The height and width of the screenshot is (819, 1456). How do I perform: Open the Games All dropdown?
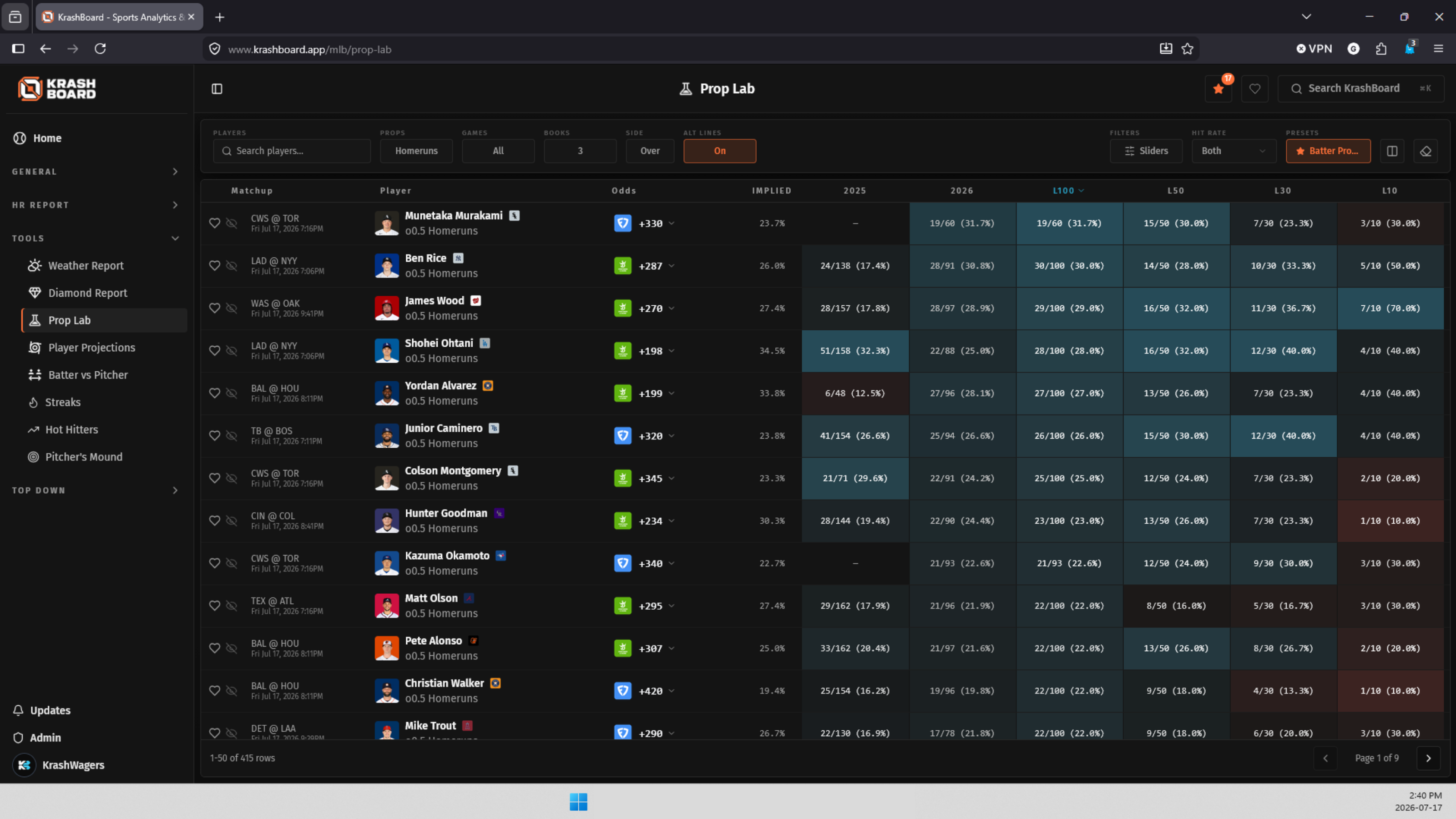coord(498,151)
